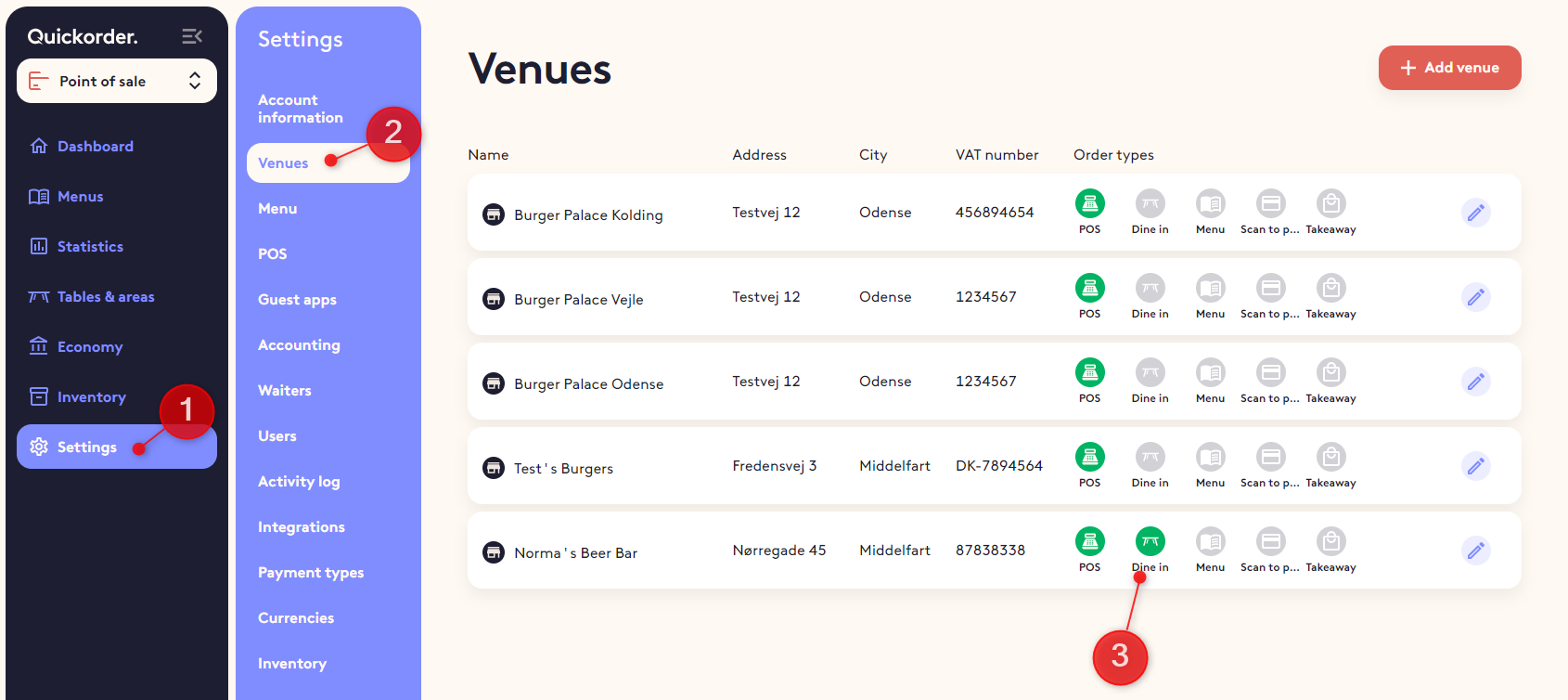The height and width of the screenshot is (700, 1568).
Task: Click the Tables & areas icon
Action: [x=39, y=297]
